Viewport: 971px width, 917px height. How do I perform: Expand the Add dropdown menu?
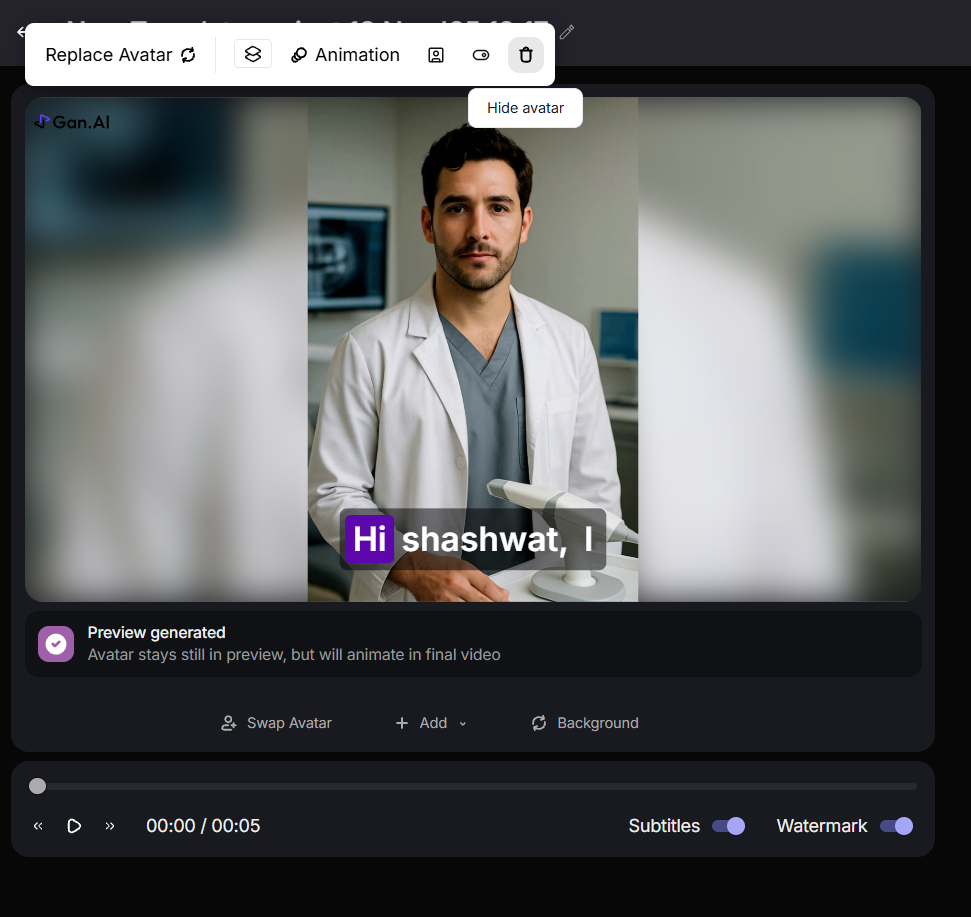click(x=431, y=723)
